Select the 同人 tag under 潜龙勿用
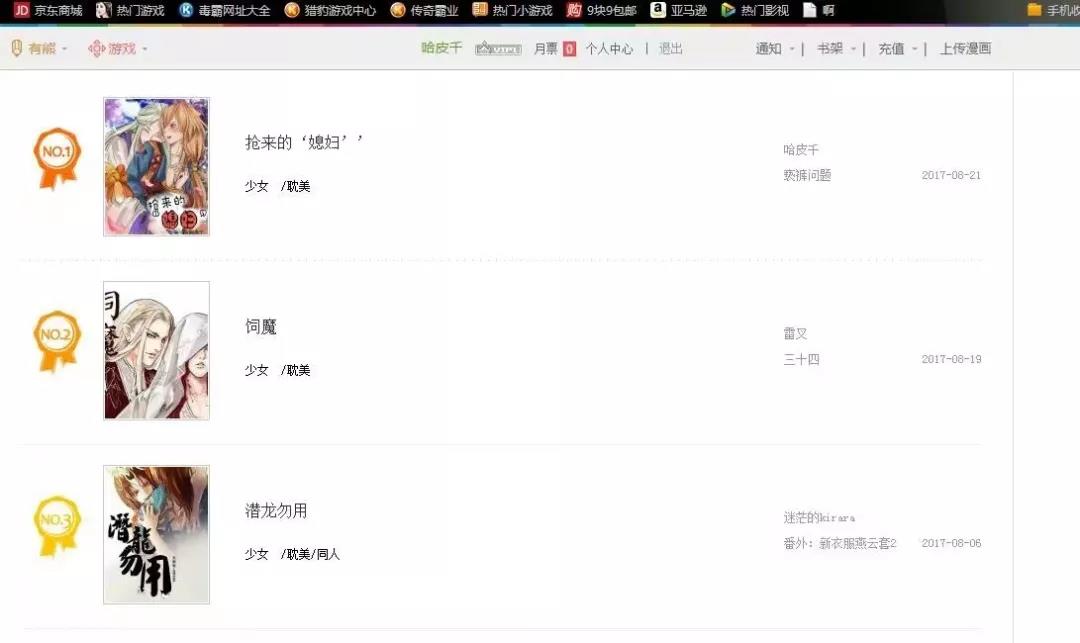 (x=328, y=554)
